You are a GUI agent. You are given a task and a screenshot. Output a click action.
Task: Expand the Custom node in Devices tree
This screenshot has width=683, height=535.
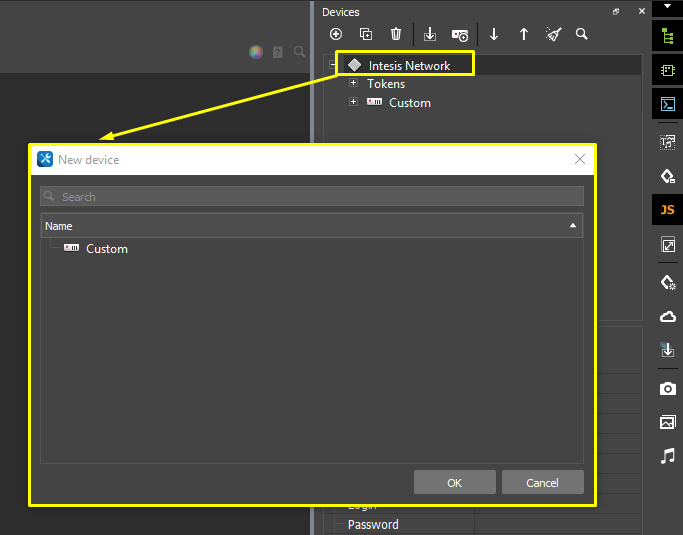click(x=353, y=103)
